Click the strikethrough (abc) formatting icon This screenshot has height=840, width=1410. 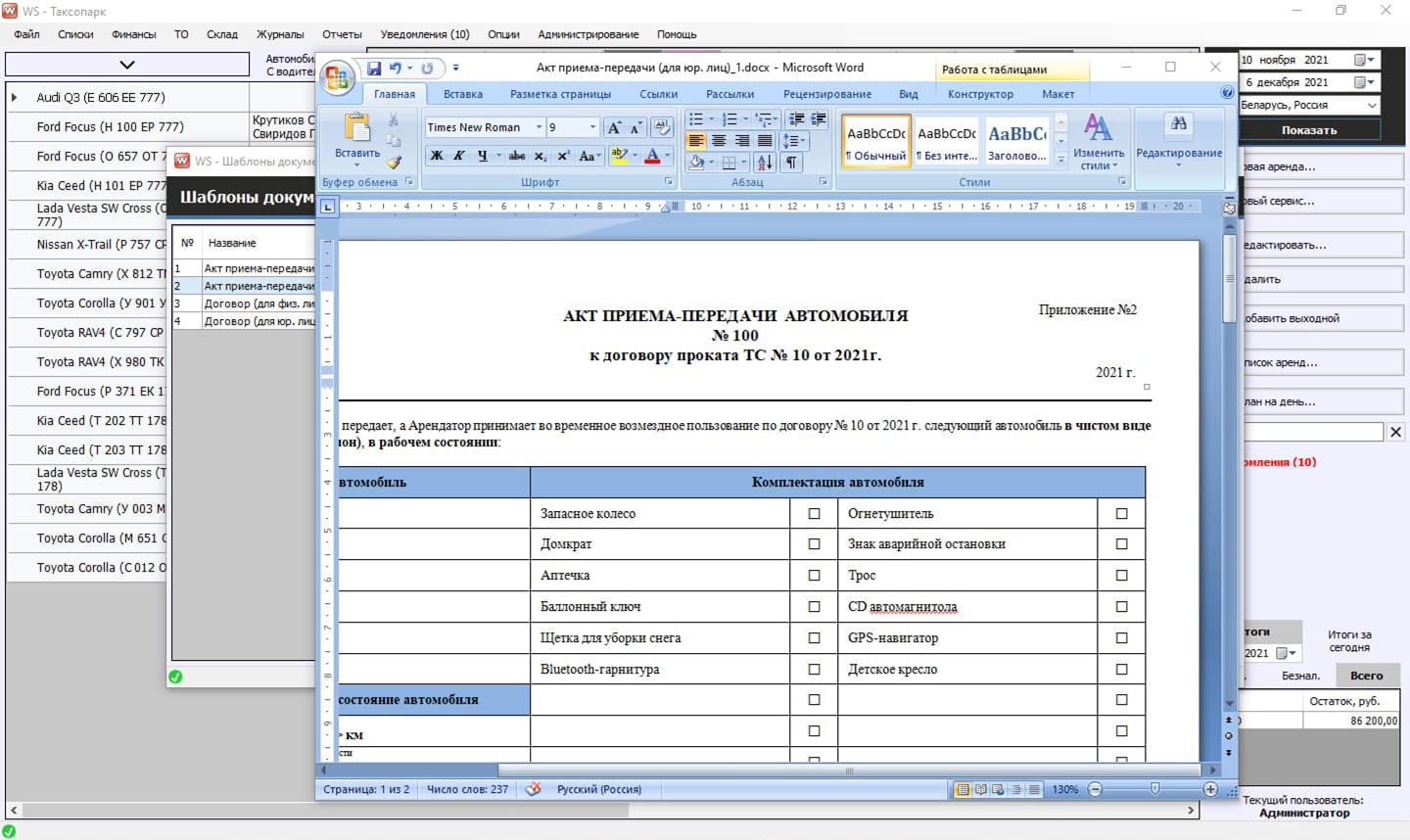coord(517,156)
